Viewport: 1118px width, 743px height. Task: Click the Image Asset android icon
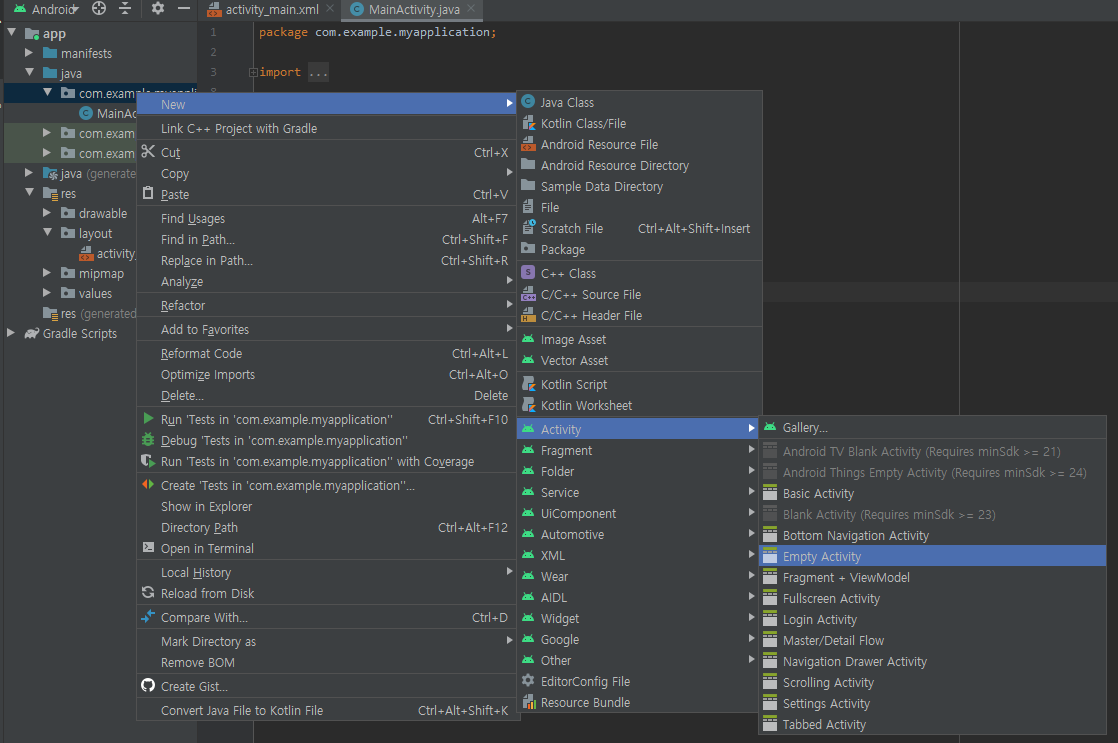[x=528, y=339]
